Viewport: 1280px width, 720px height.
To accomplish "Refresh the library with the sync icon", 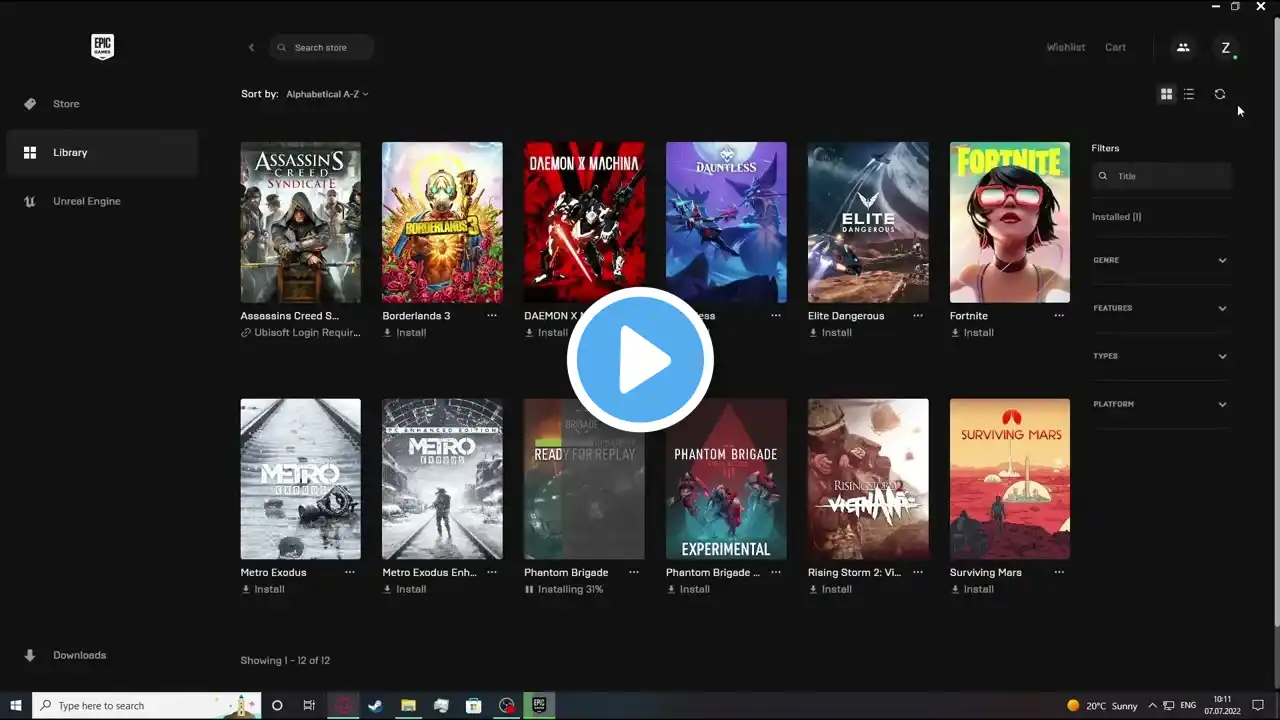I will tap(1220, 94).
